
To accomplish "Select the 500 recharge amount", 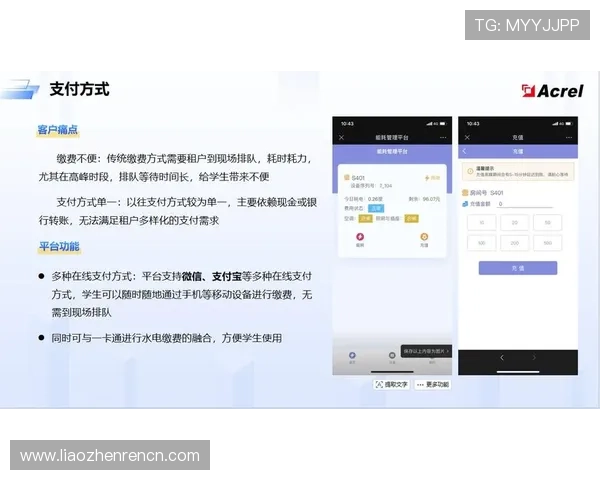I will click(548, 243).
